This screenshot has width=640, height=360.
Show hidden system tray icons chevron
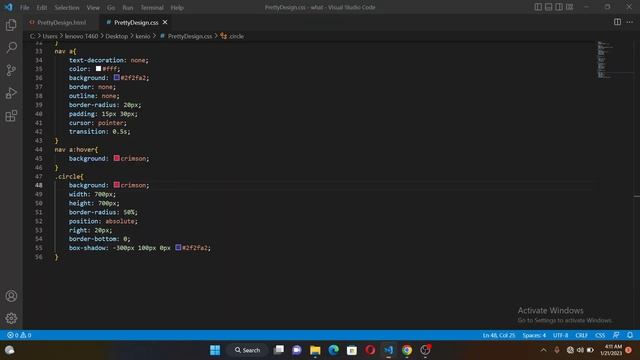tap(543, 350)
